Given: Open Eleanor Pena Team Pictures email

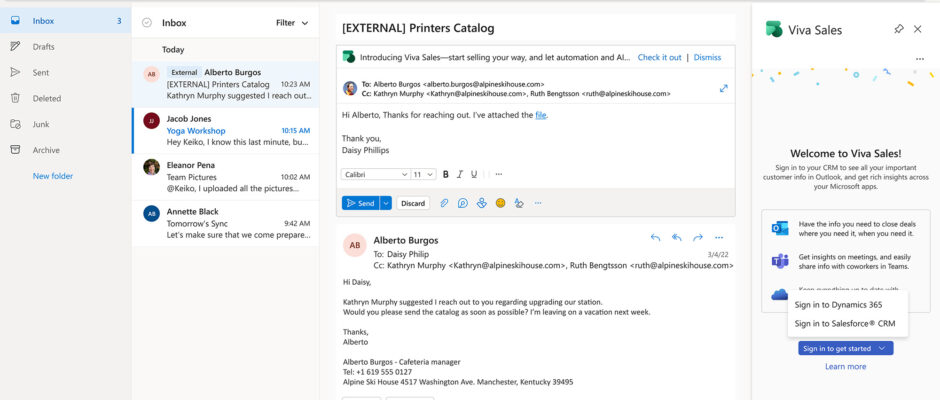Looking at the screenshot, I should click(x=225, y=177).
